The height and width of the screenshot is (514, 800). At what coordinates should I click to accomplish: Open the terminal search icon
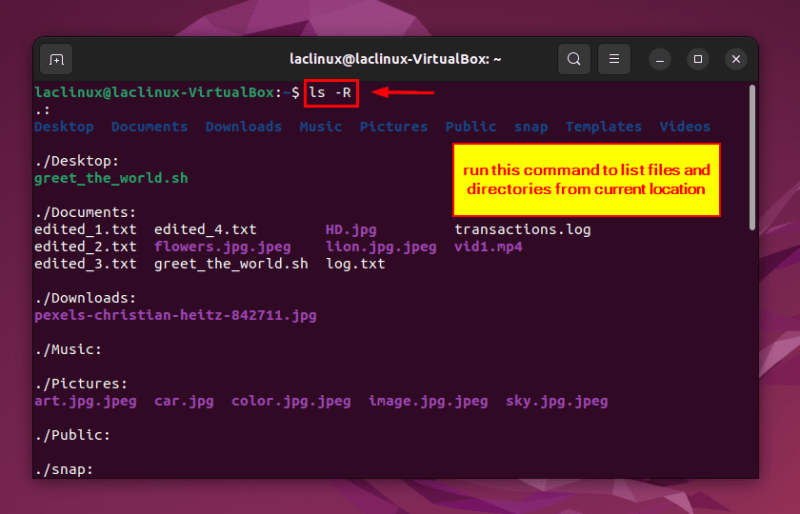(574, 59)
